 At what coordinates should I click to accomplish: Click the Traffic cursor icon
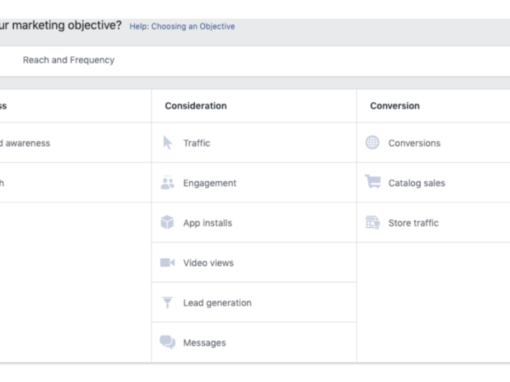click(x=167, y=143)
